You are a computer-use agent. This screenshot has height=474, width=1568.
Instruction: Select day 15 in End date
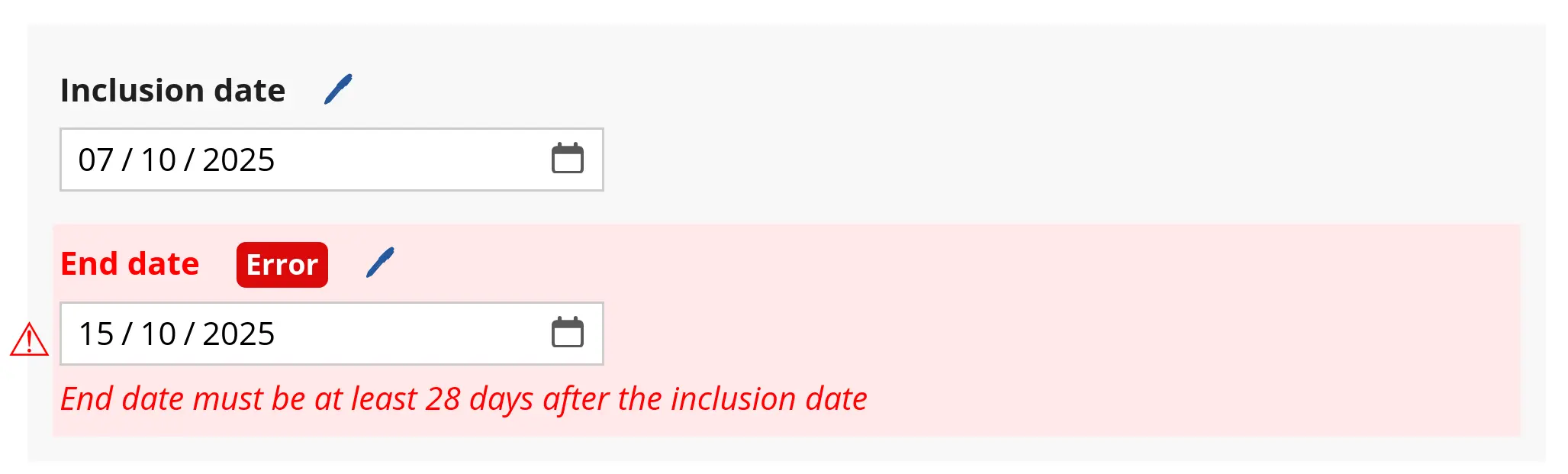point(95,334)
